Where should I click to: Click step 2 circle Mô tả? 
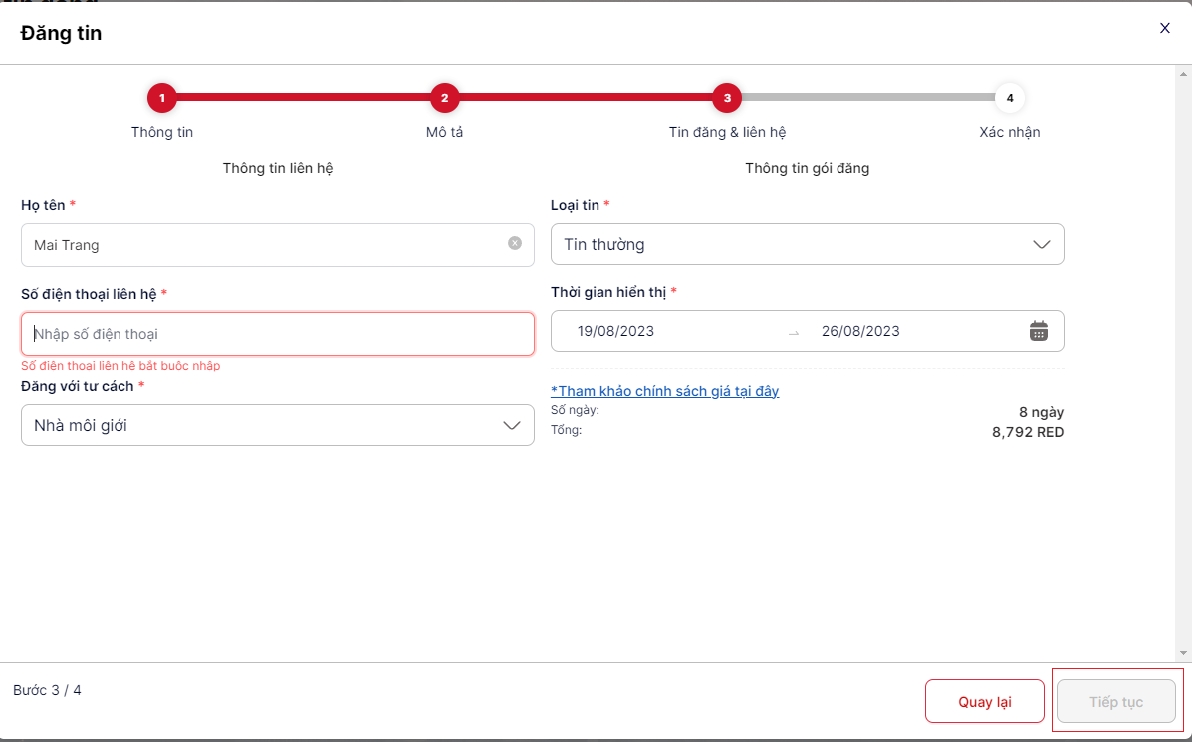click(444, 98)
